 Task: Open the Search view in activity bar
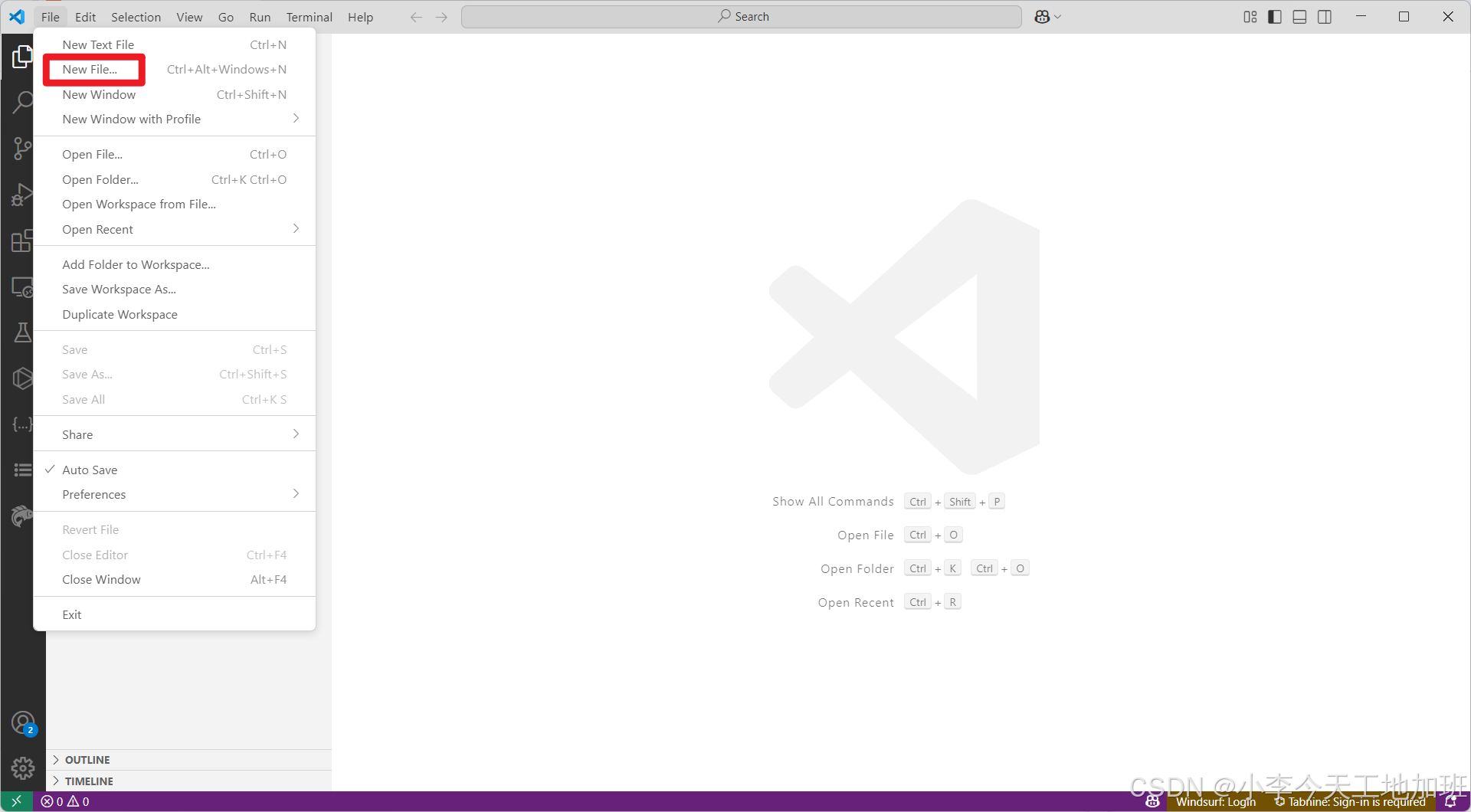[x=22, y=102]
